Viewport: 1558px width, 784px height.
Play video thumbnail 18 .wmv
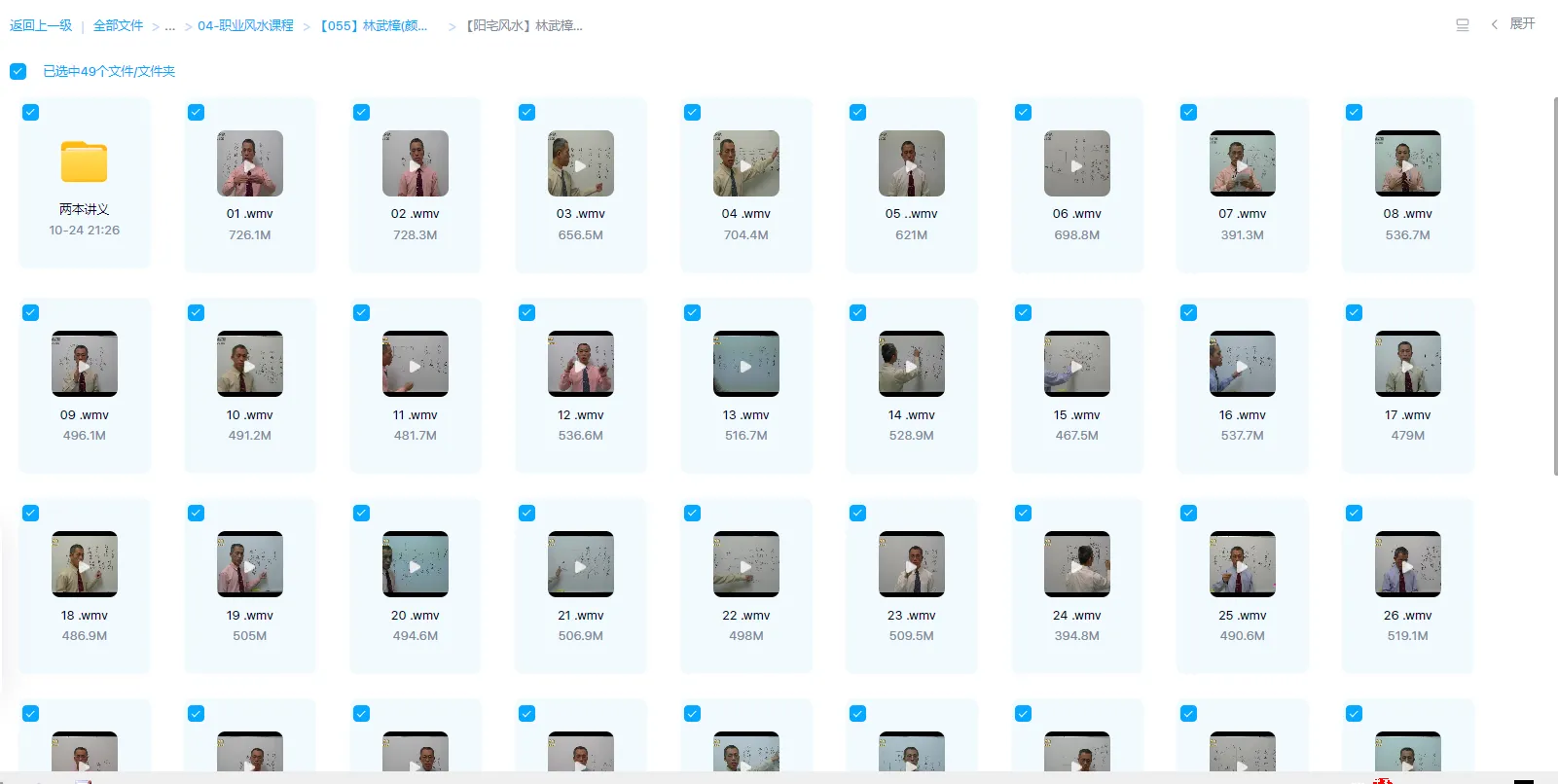click(85, 564)
